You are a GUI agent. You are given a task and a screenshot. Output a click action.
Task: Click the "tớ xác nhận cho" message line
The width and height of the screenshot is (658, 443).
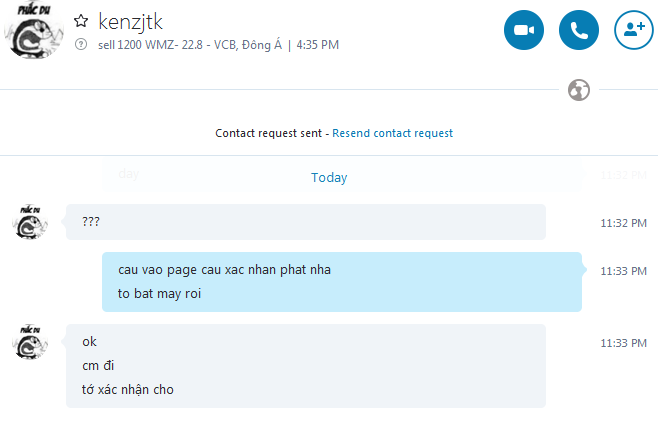point(128,390)
